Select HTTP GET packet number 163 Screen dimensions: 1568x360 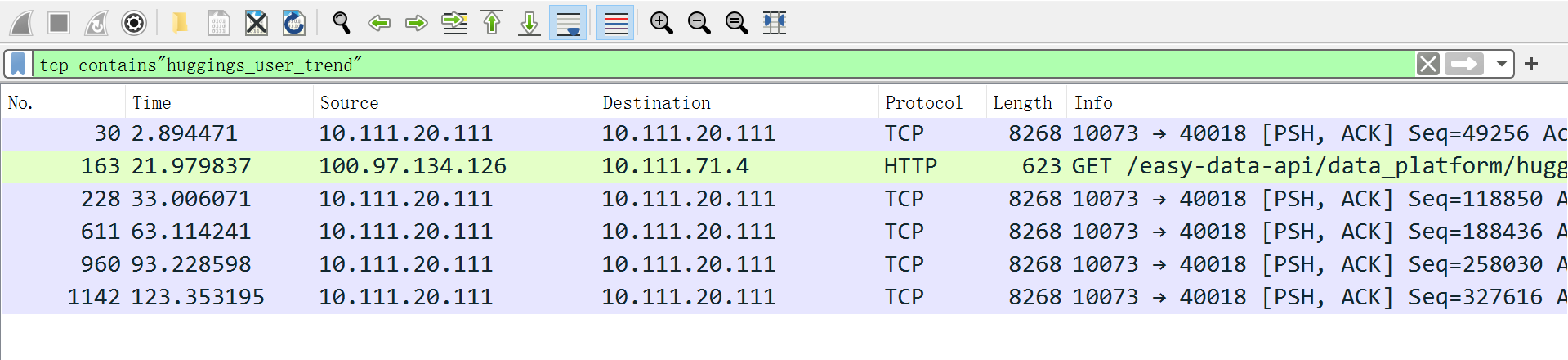(x=784, y=166)
